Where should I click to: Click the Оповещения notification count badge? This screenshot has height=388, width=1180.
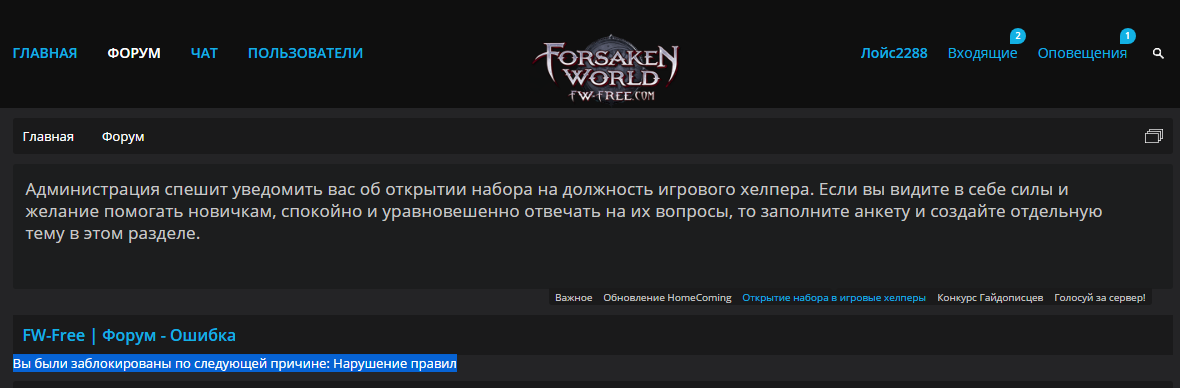(1127, 35)
